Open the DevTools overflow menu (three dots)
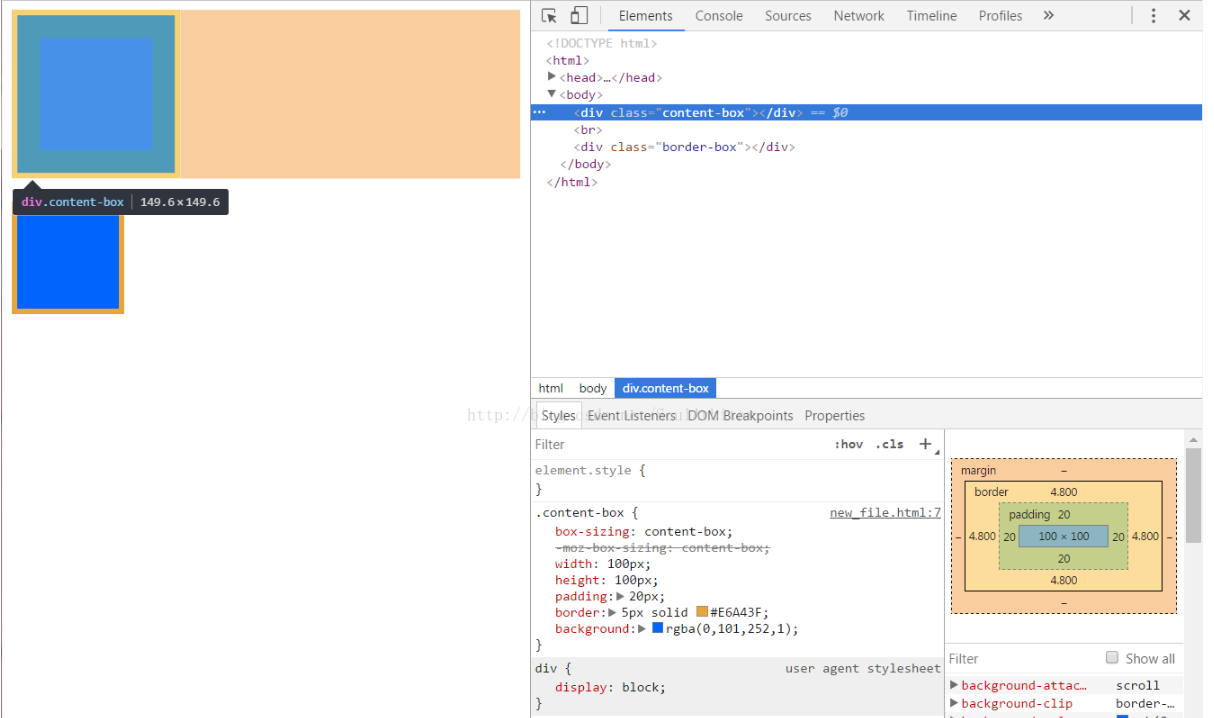This screenshot has width=1214, height=718. (1153, 15)
